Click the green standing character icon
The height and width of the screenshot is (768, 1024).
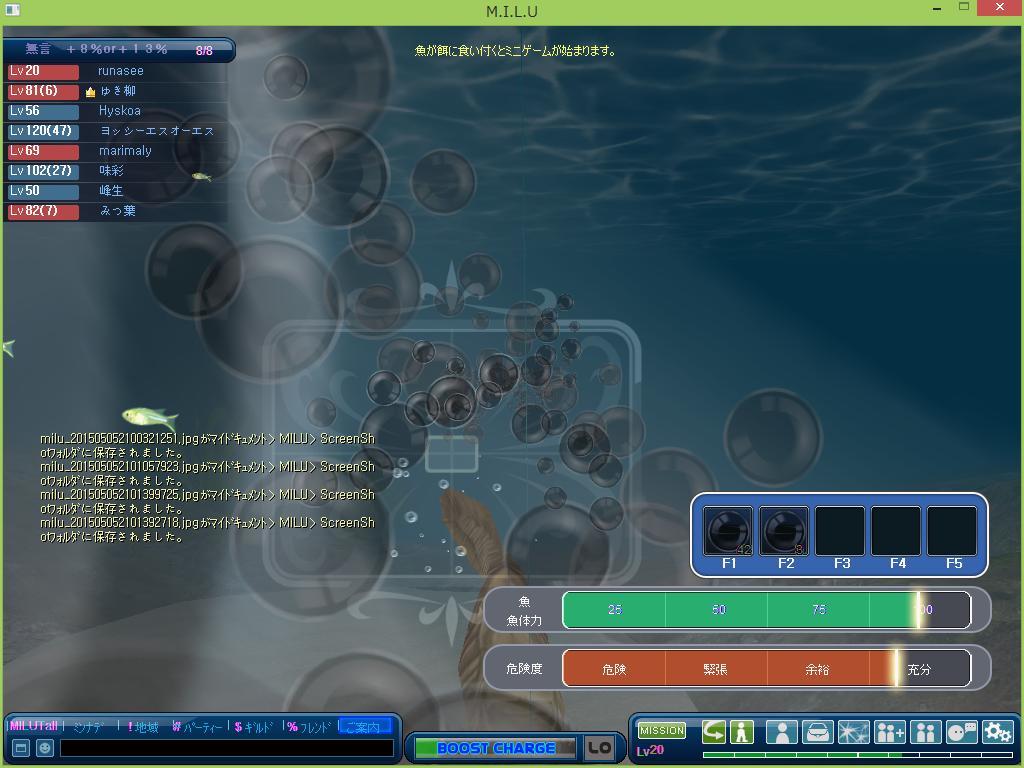[742, 732]
